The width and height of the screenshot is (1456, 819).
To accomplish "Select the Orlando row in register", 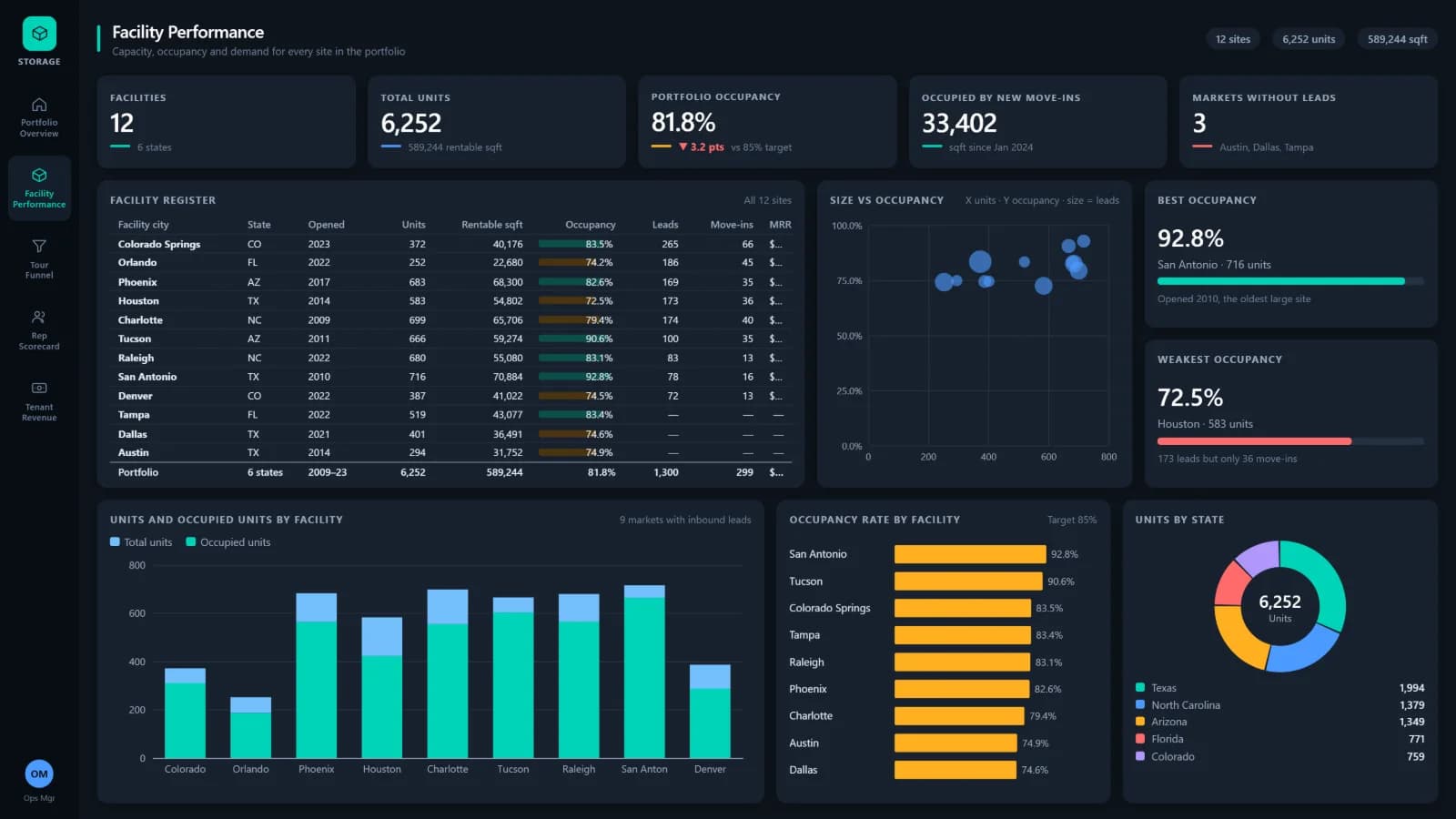I will pos(450,262).
